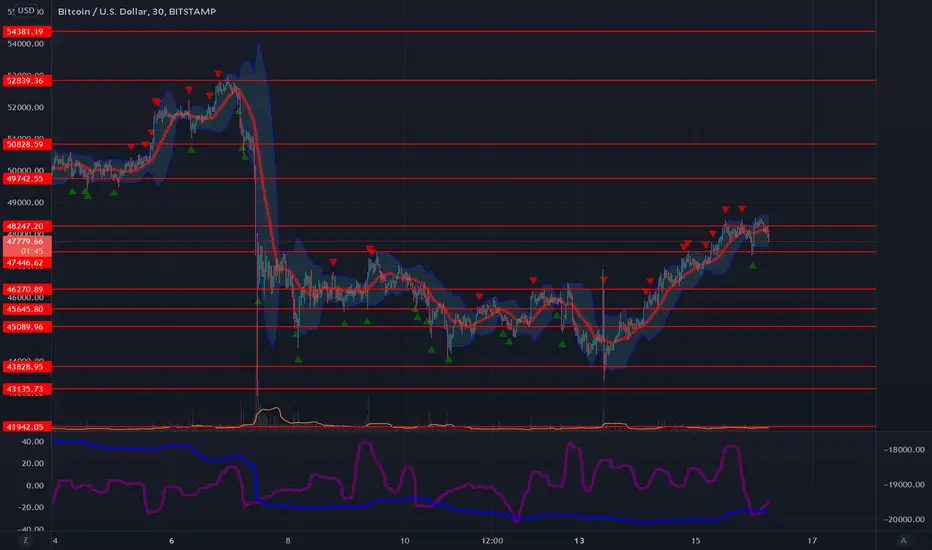Select the 54381.19 price line label
The height and width of the screenshot is (550, 932).
27,32
